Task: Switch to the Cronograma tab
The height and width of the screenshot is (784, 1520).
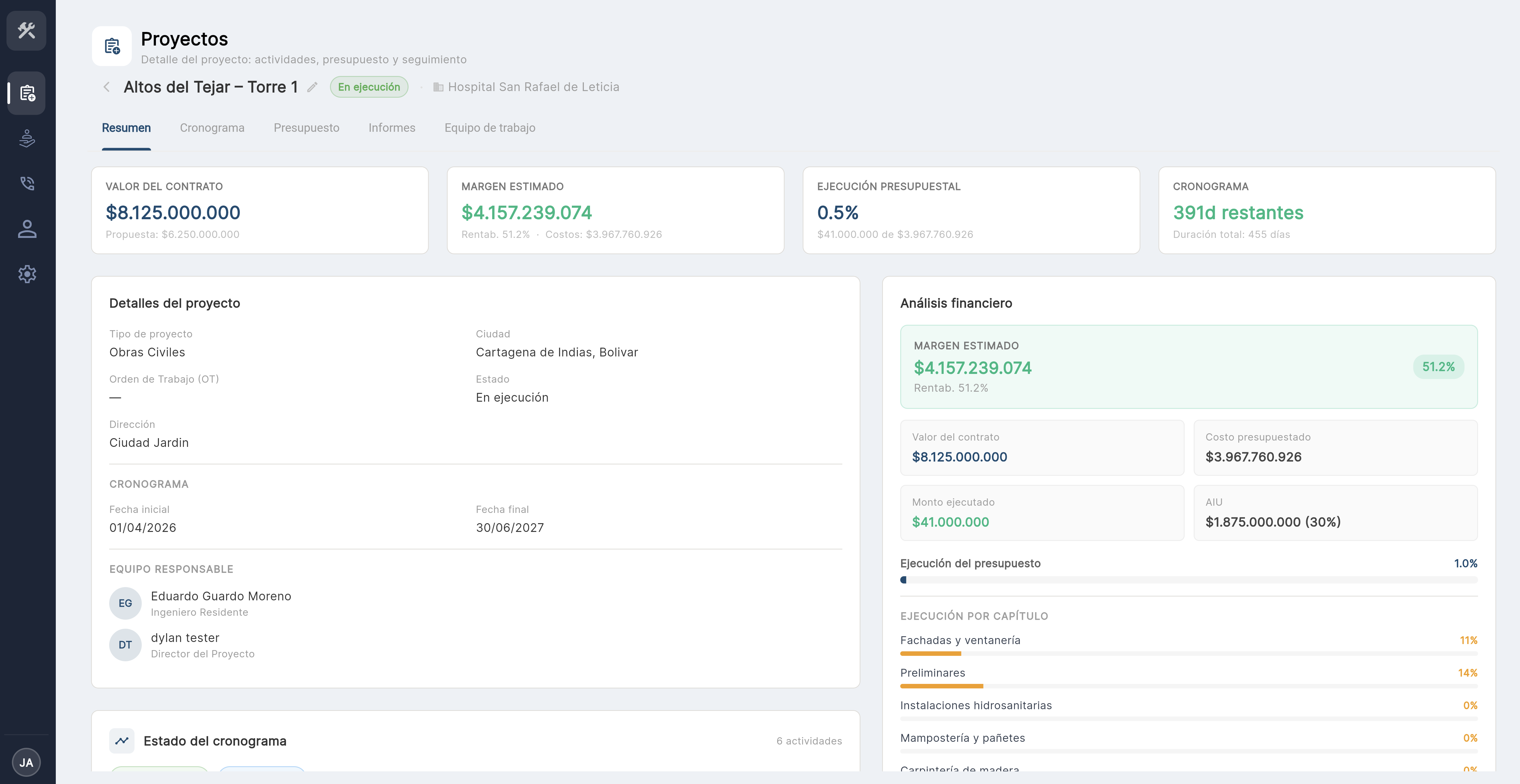Action: 212,128
